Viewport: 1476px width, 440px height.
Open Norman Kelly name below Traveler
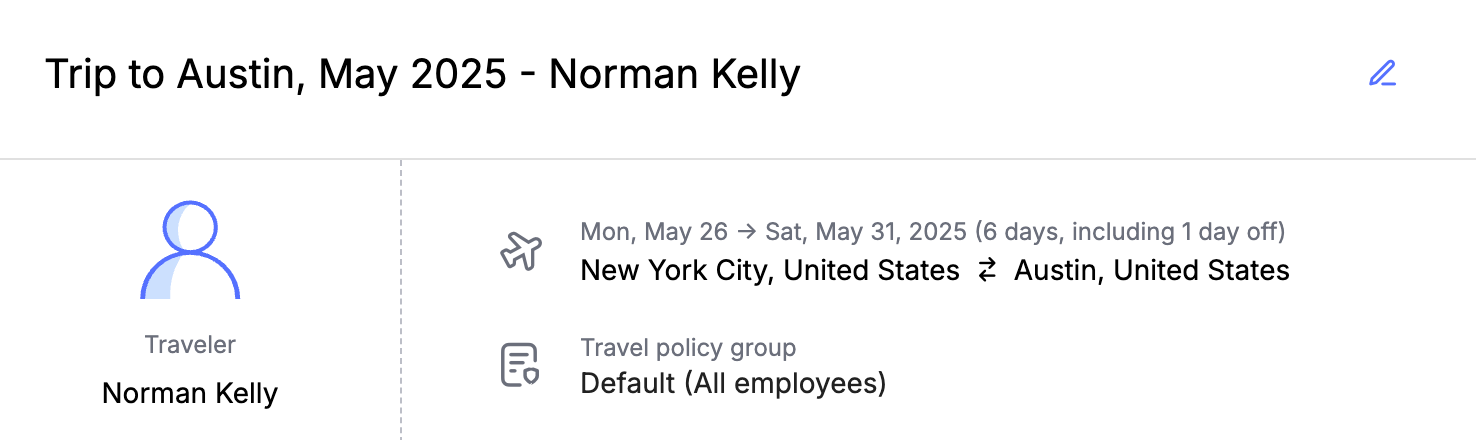tap(190, 393)
